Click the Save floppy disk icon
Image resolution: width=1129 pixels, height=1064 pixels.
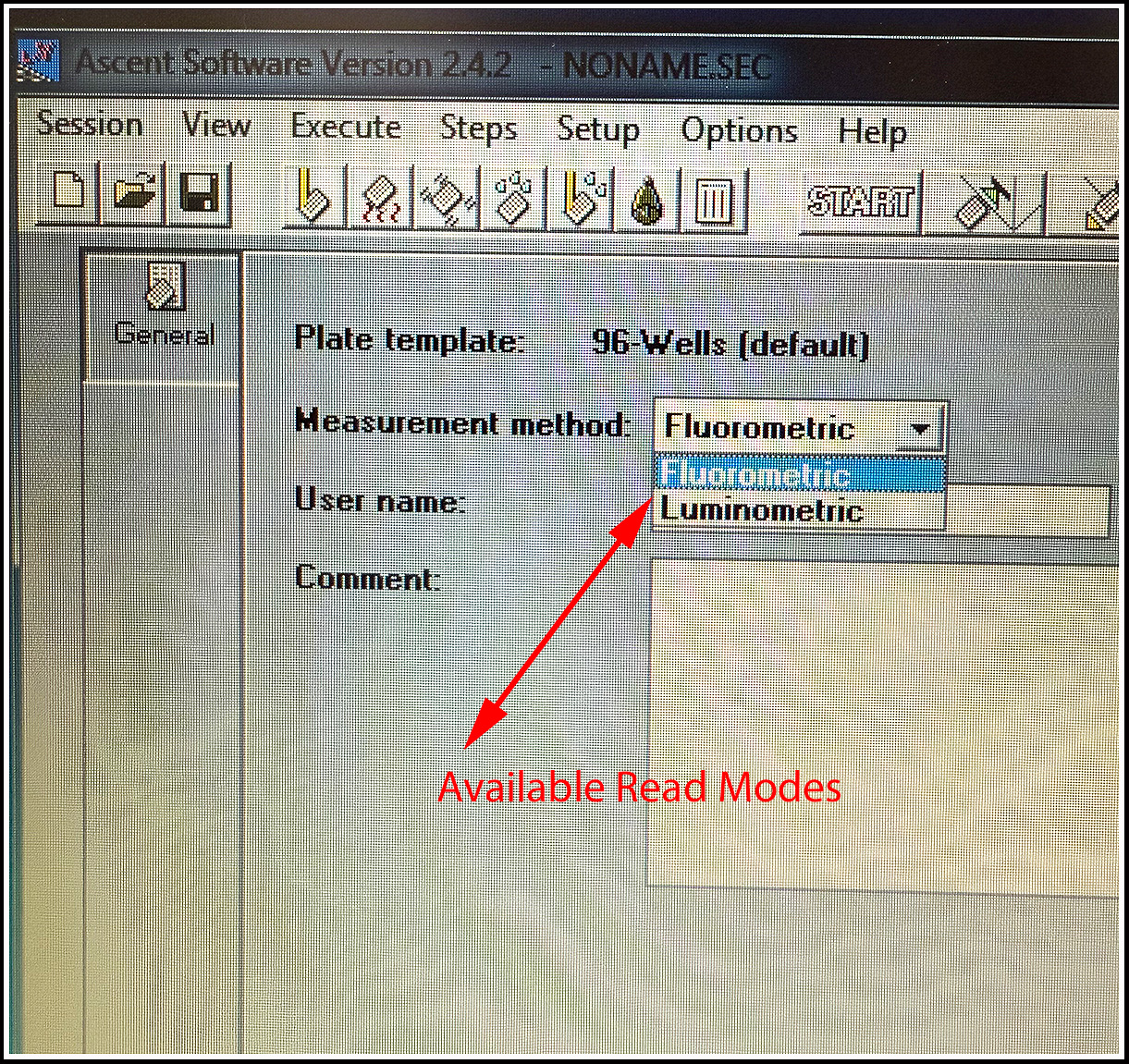click(x=199, y=196)
